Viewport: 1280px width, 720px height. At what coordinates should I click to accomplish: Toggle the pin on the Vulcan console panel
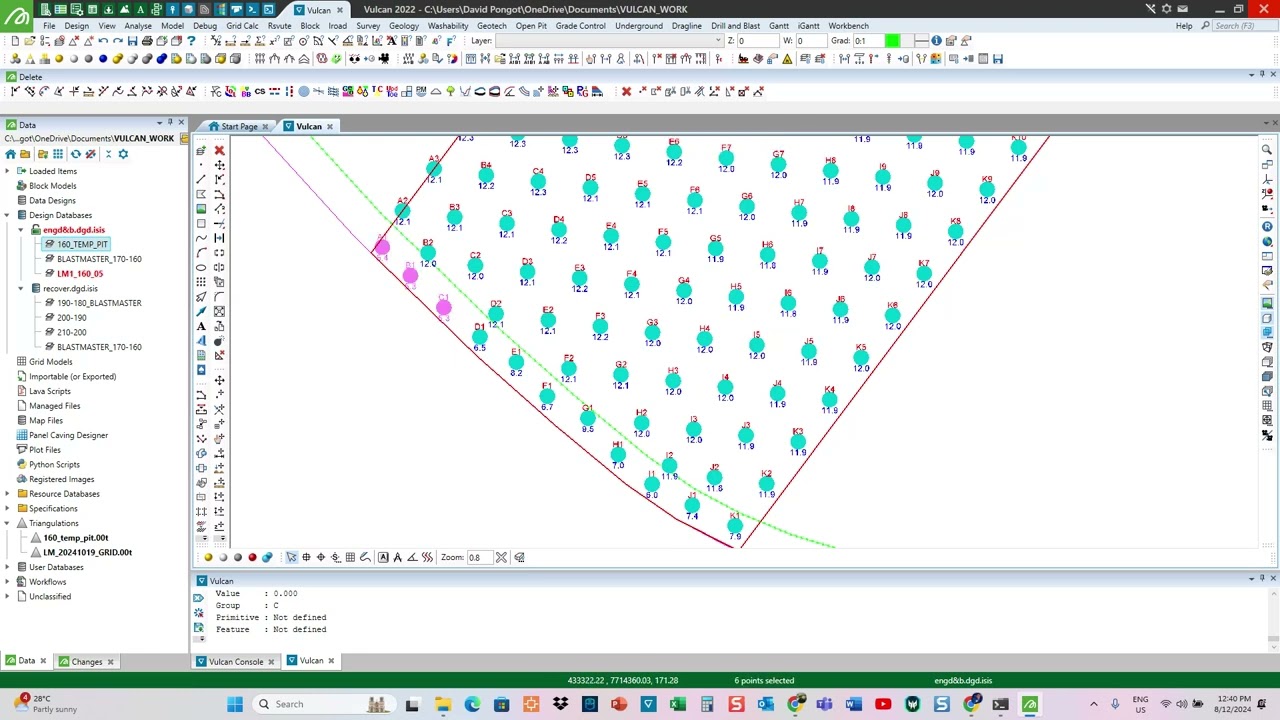pyautogui.click(x=1263, y=578)
